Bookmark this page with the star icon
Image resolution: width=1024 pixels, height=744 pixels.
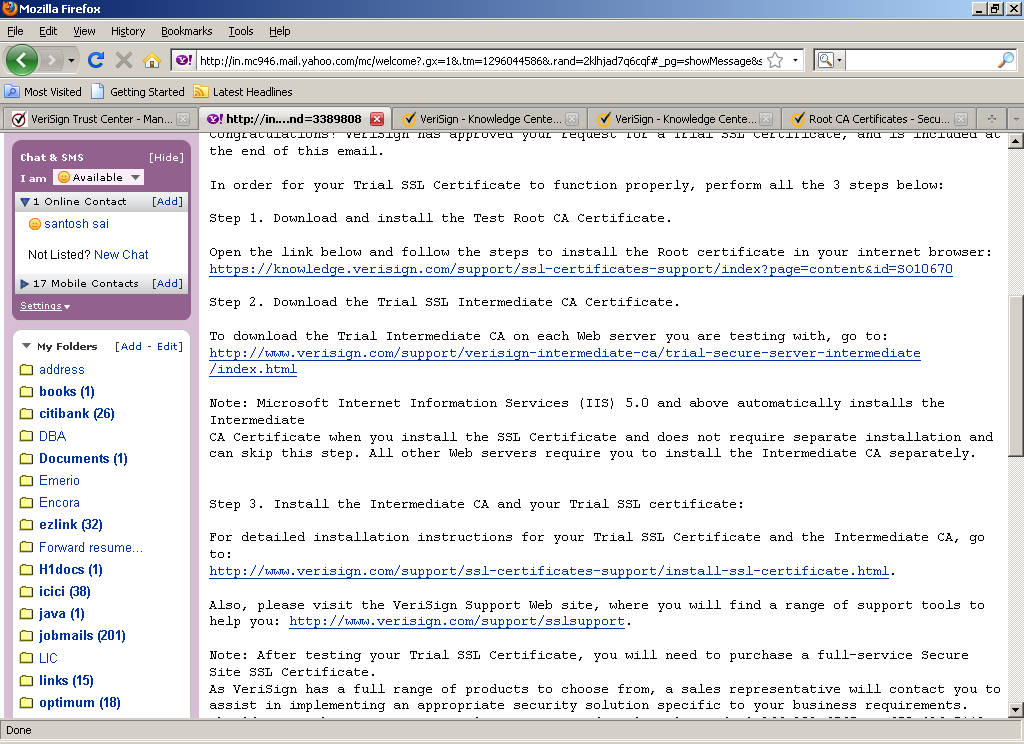pos(775,60)
